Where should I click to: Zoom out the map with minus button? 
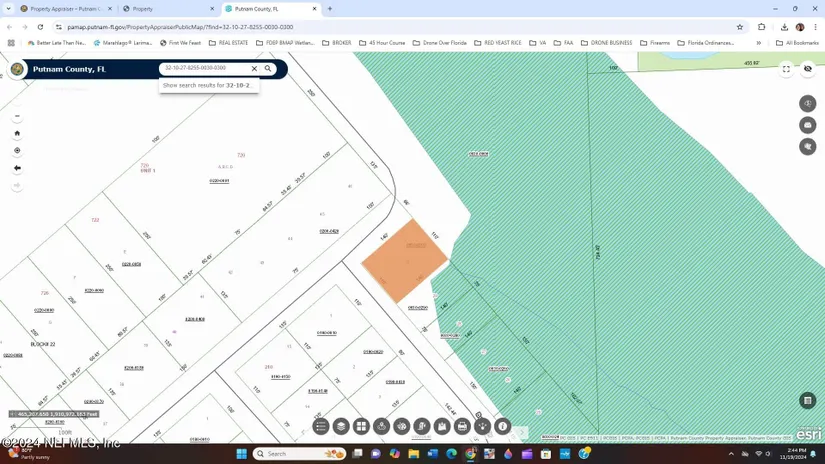point(17,116)
